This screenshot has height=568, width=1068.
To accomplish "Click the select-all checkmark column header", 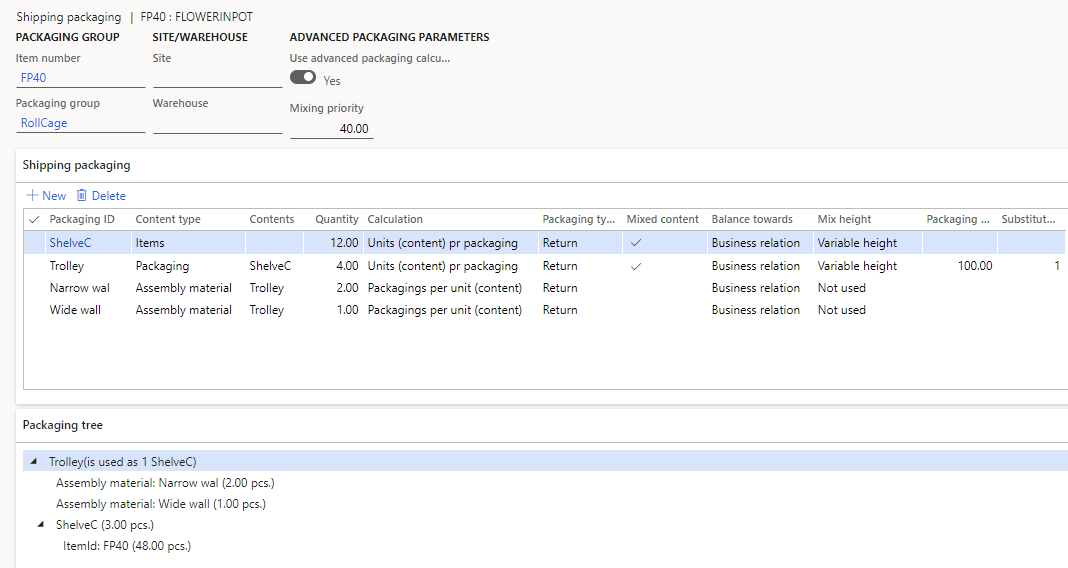I will tap(35, 219).
